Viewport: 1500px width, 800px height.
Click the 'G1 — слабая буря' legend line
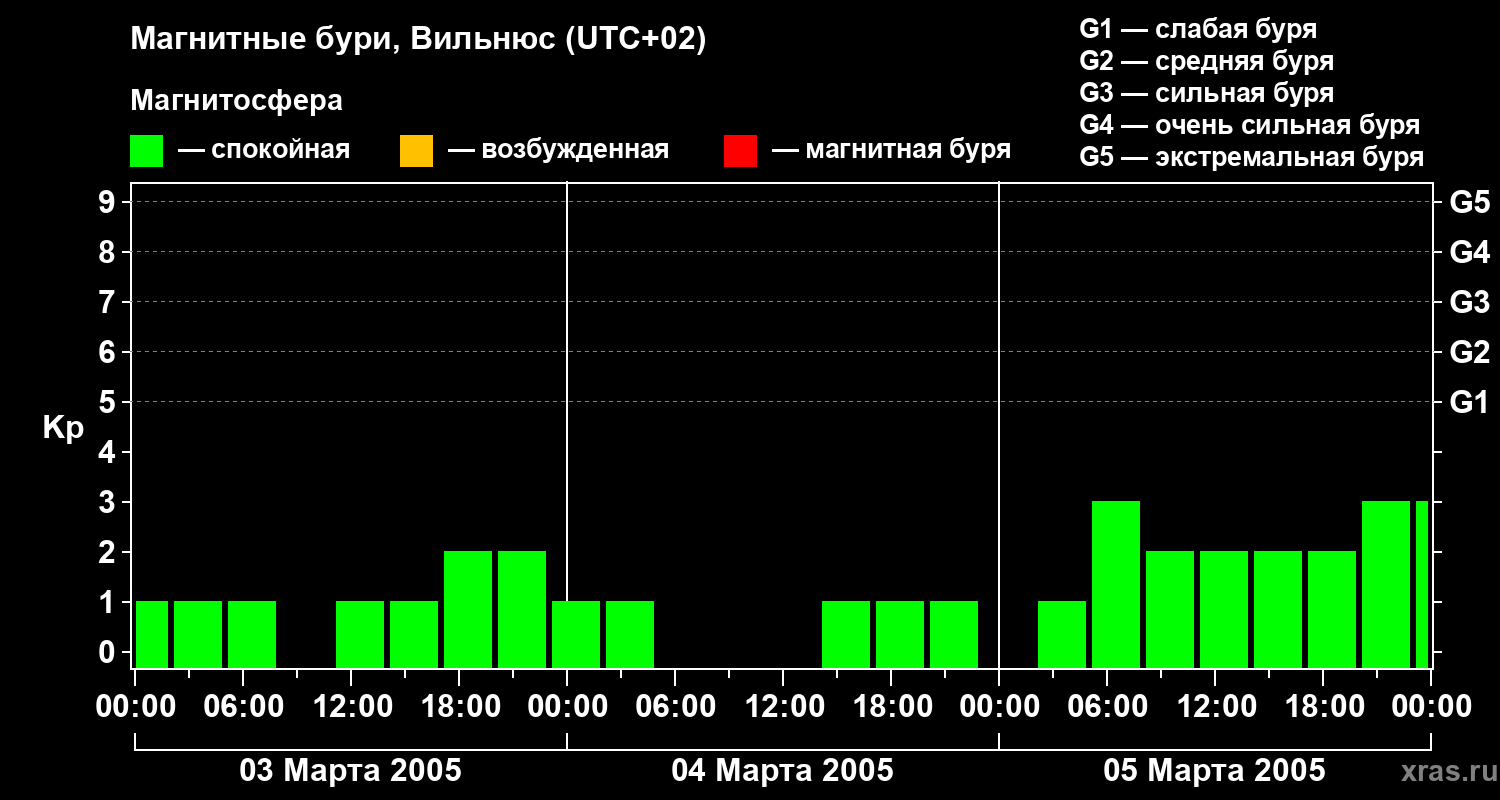pyautogui.click(x=1198, y=29)
